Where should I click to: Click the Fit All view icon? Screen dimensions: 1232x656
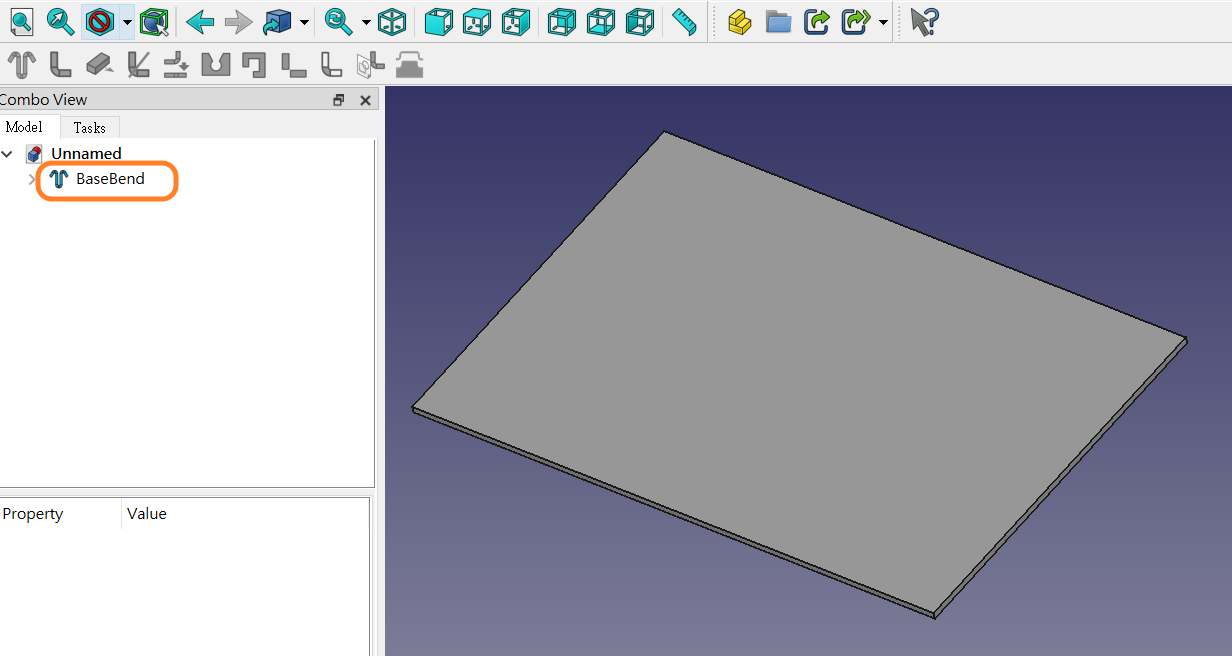[x=21, y=20]
